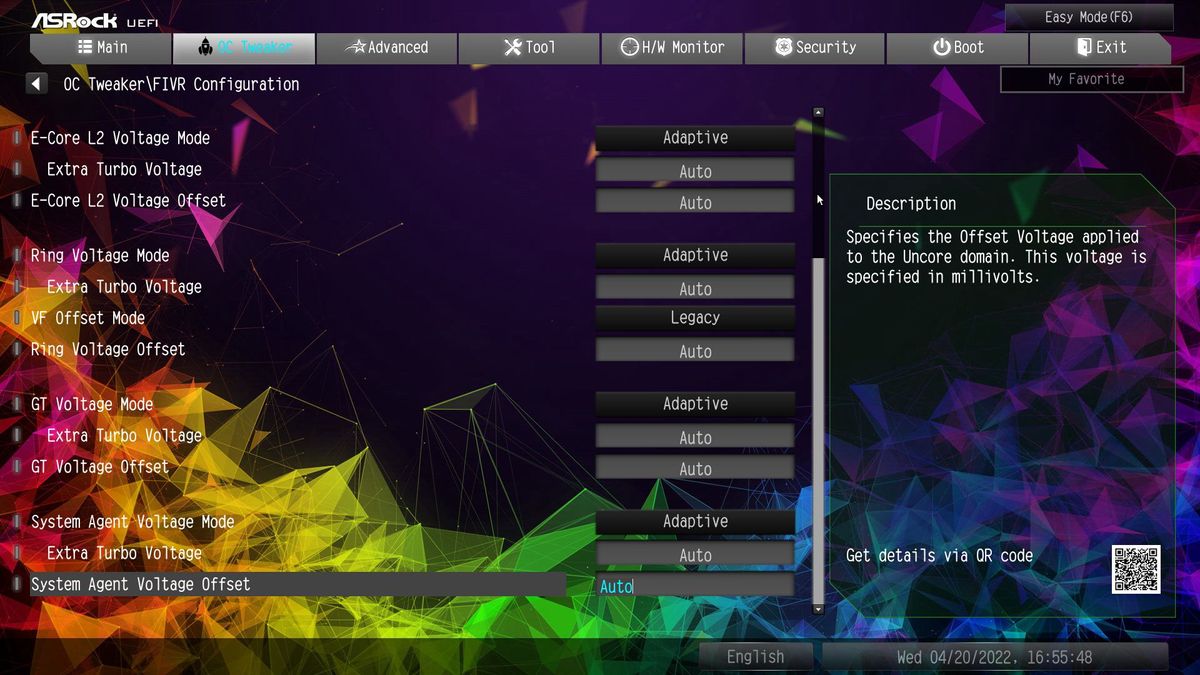Screen dimensions: 1200x675
Task: Go to the Tool tab
Action: pos(529,47)
